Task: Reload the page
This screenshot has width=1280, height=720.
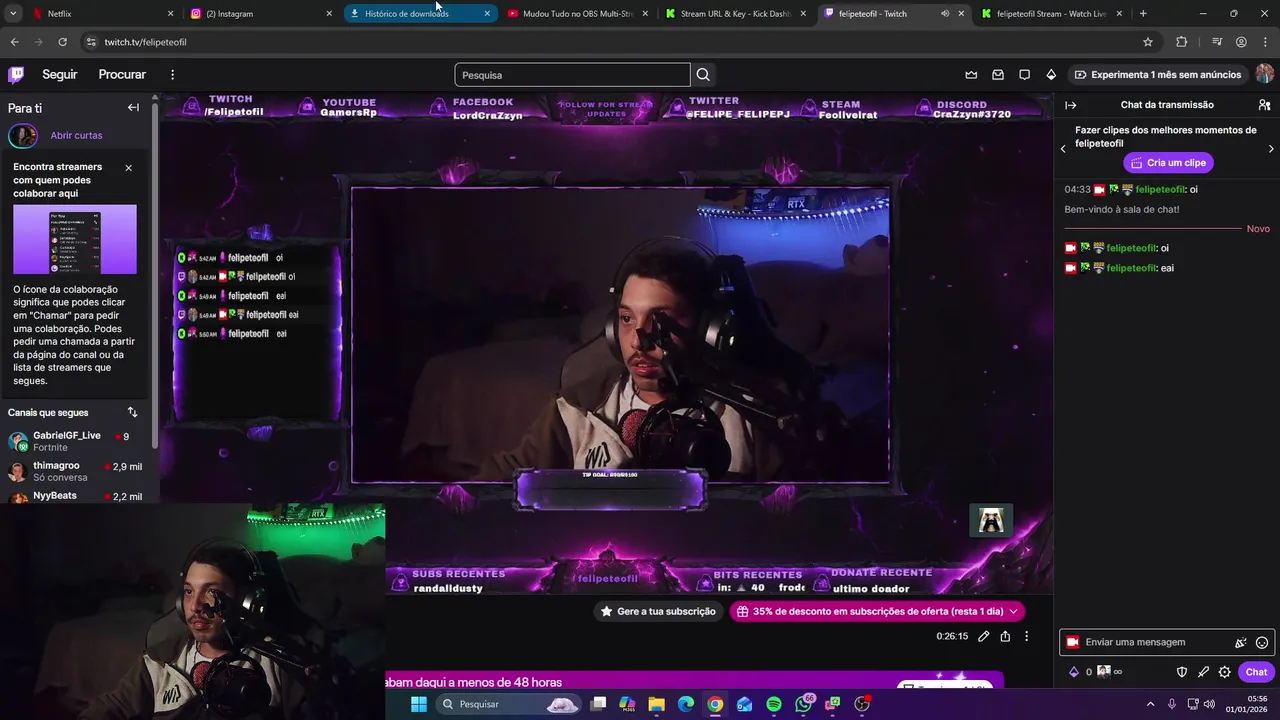Action: click(62, 42)
